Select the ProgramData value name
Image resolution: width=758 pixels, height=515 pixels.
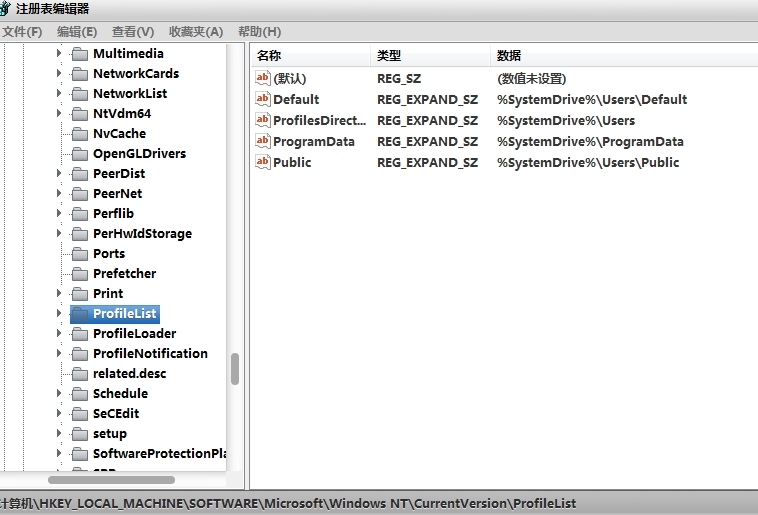[x=314, y=142]
